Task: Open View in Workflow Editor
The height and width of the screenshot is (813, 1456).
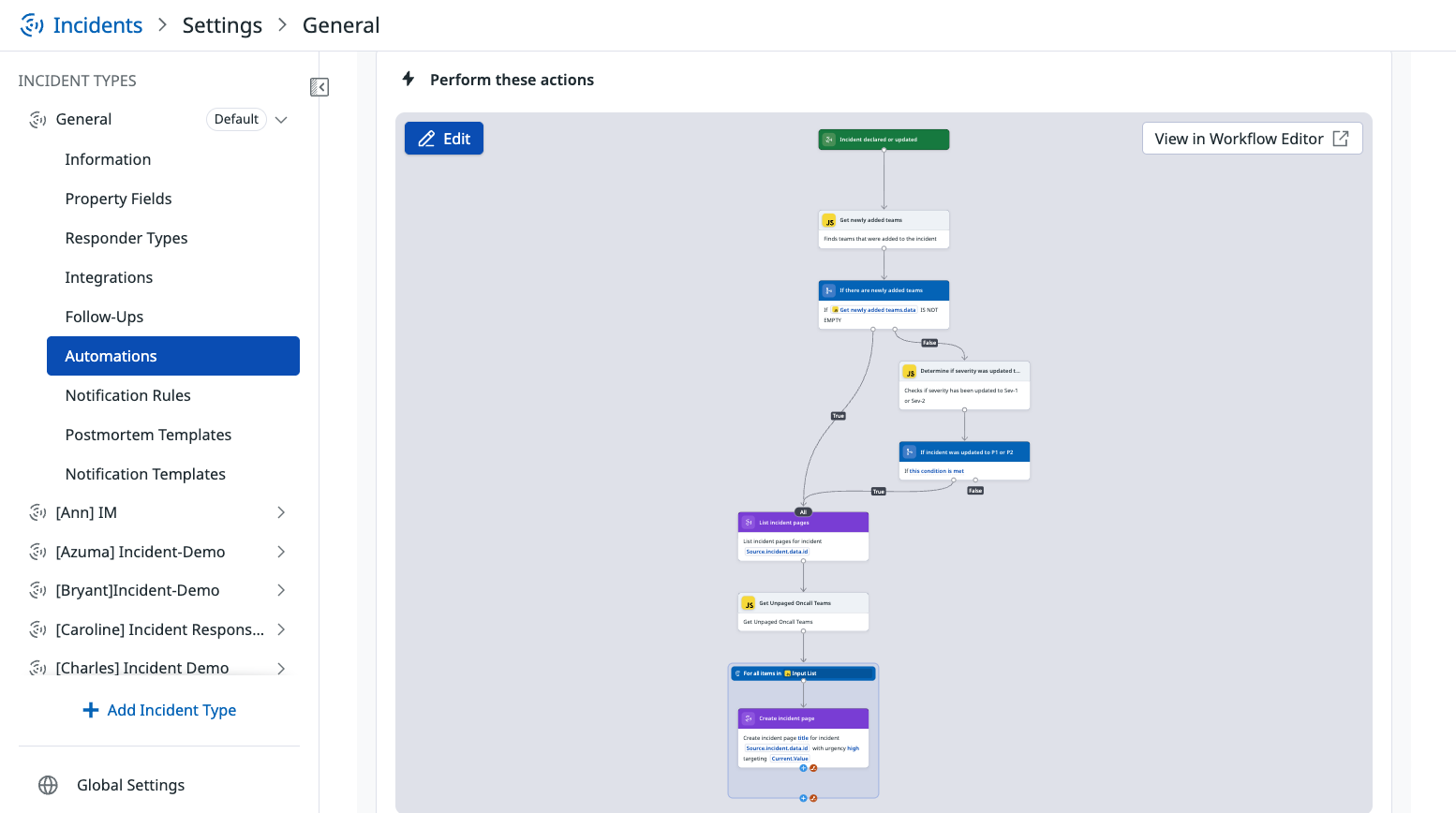Action: pyautogui.click(x=1252, y=139)
